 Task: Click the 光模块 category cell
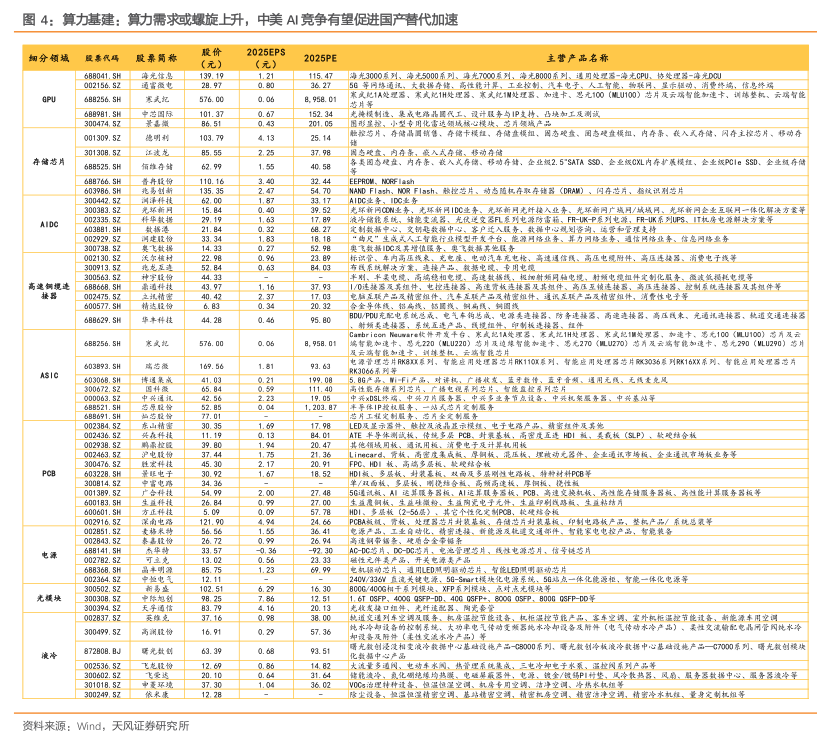pos(49,598)
